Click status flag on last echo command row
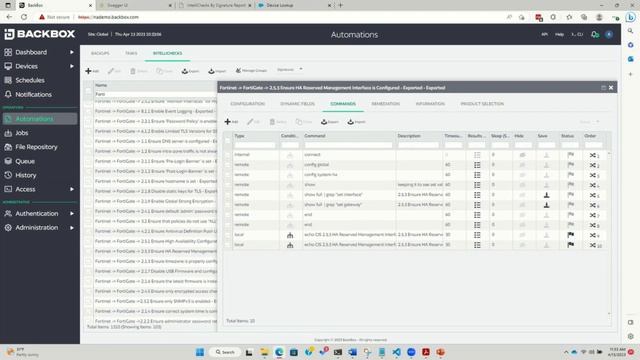640x360 pixels. coord(571,245)
